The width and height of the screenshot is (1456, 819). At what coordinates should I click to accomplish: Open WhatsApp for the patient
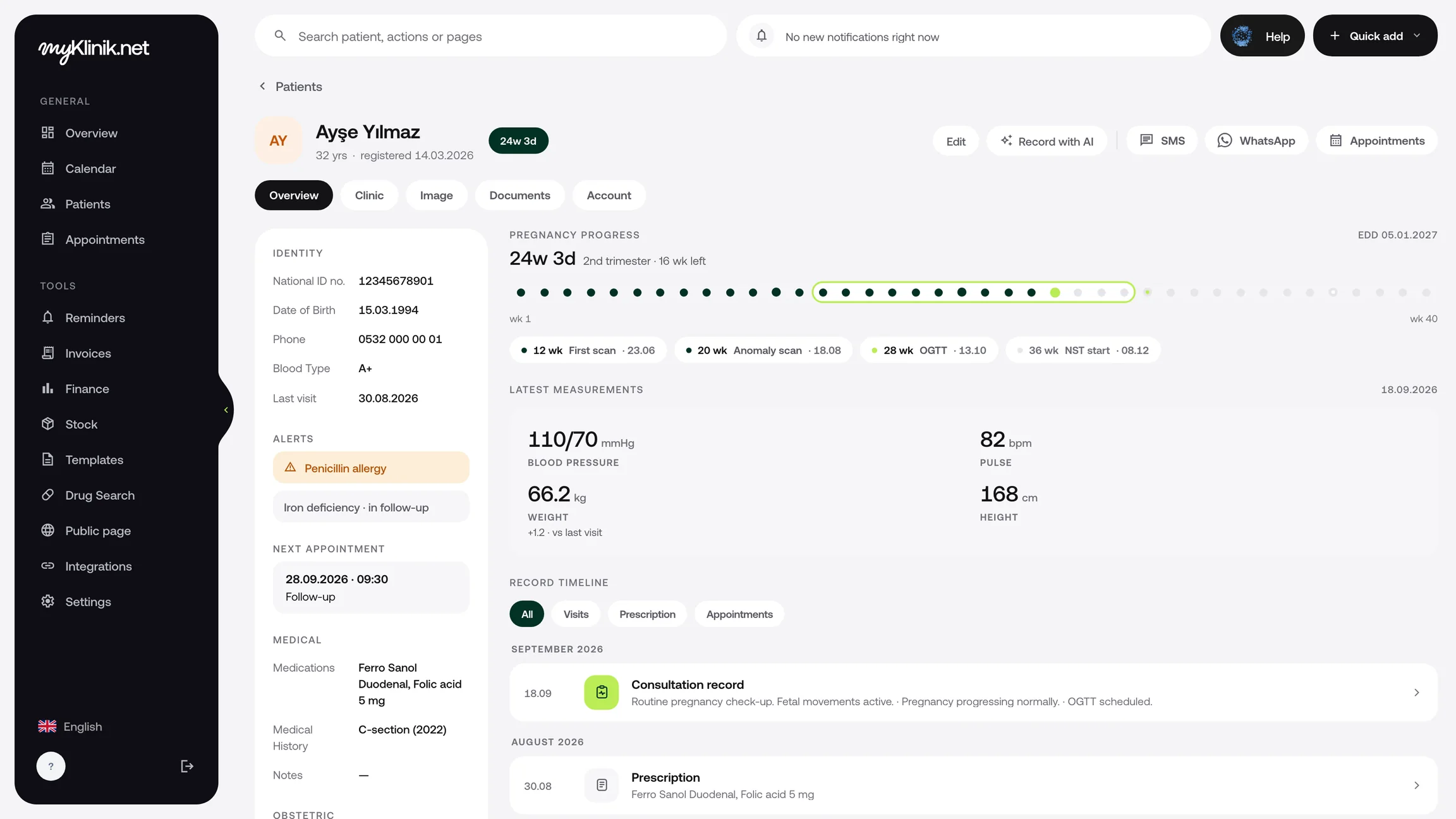[x=1256, y=140]
